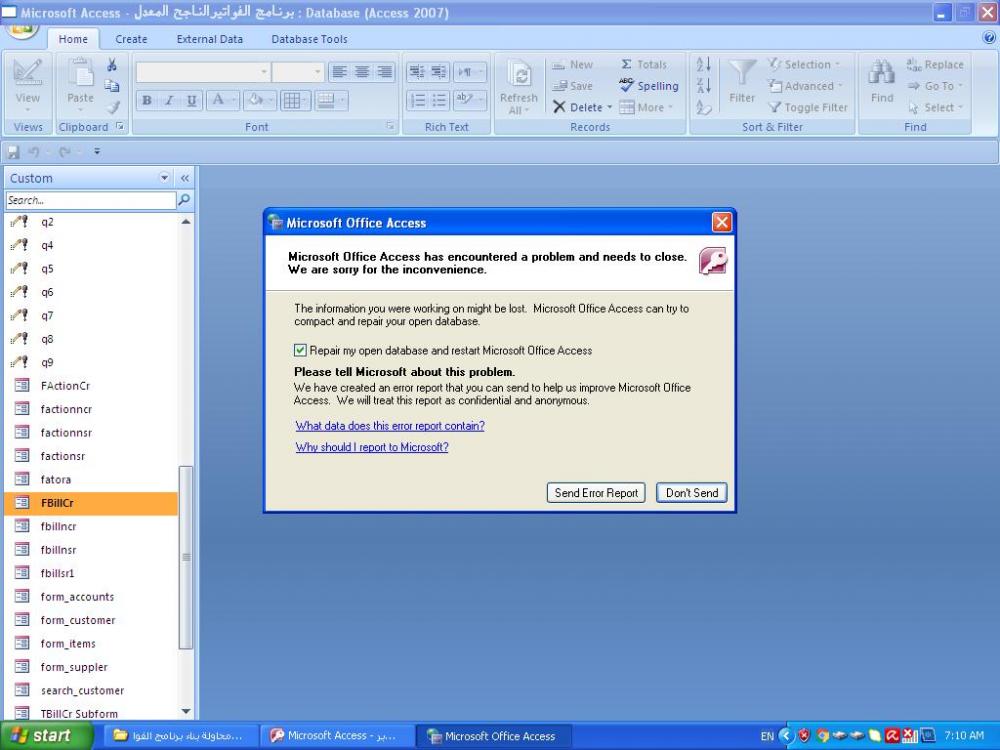Select the Cut scissors icon

click(112, 64)
